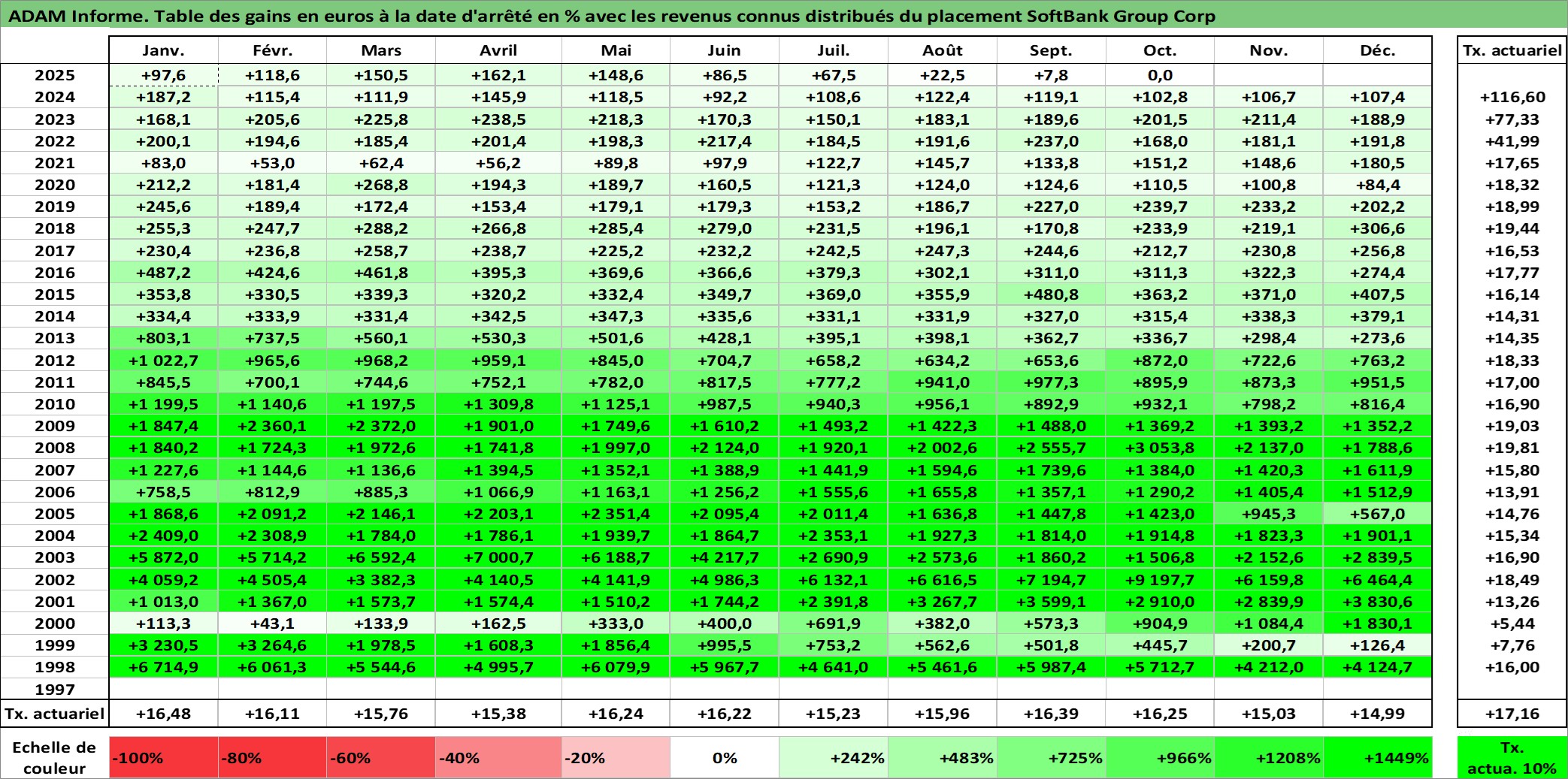Select the Juin column header
The image size is (1568, 779).
724,50
